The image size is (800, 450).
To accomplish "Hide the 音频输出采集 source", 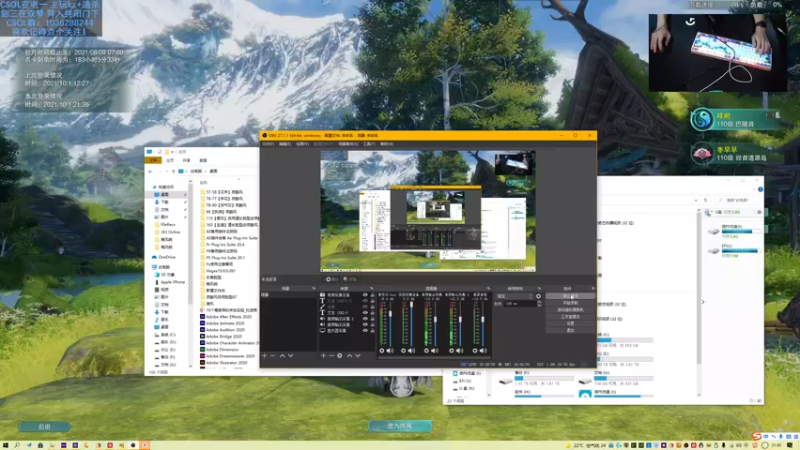I will pyautogui.click(x=365, y=324).
